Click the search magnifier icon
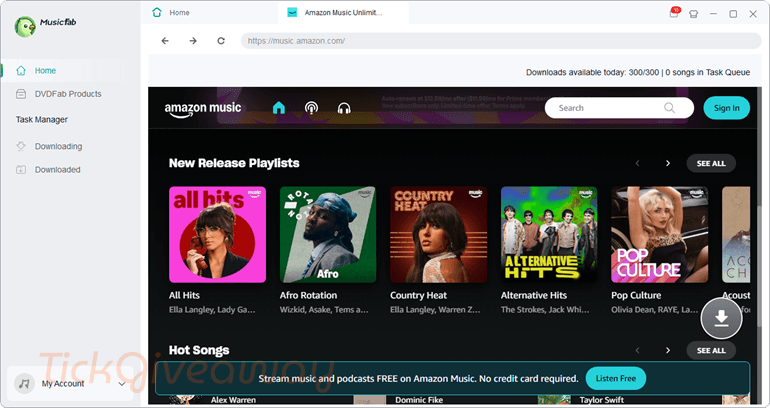 [669, 108]
